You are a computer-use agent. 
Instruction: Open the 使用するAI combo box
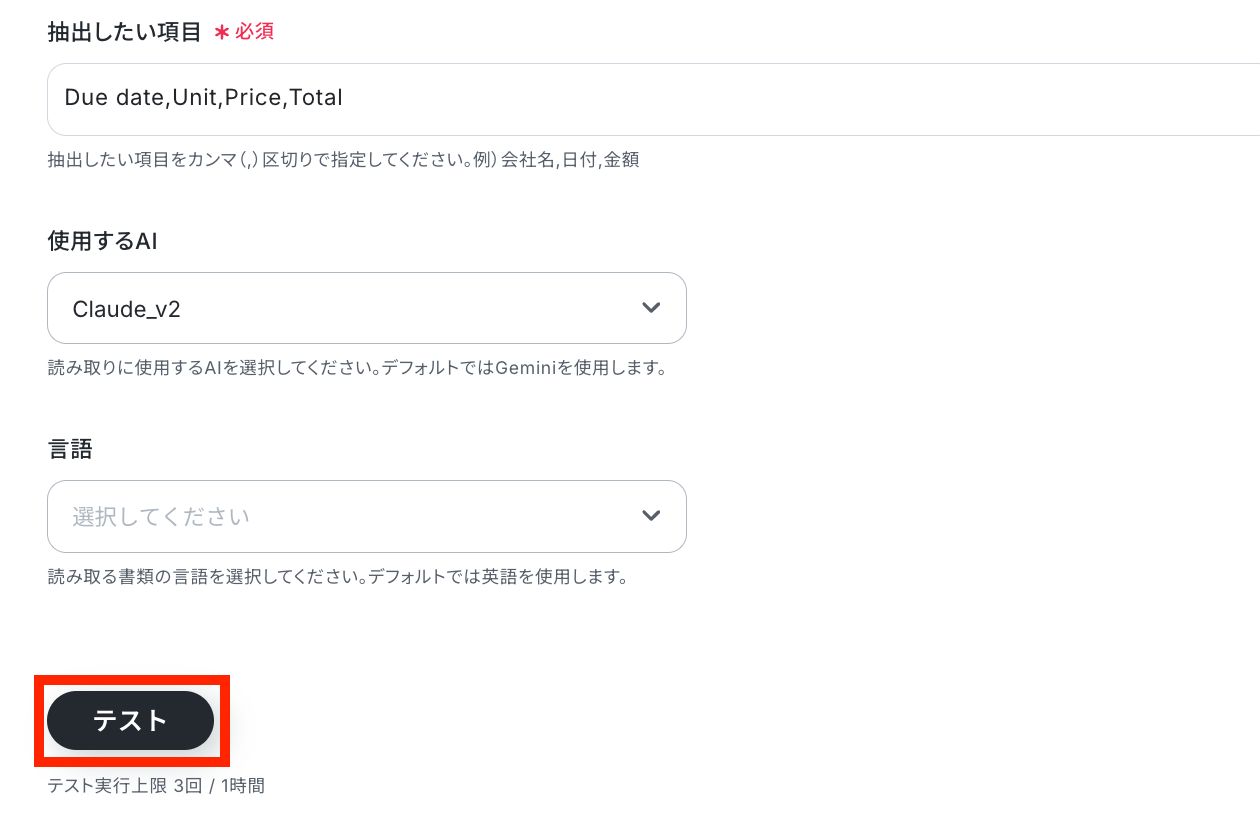366,308
